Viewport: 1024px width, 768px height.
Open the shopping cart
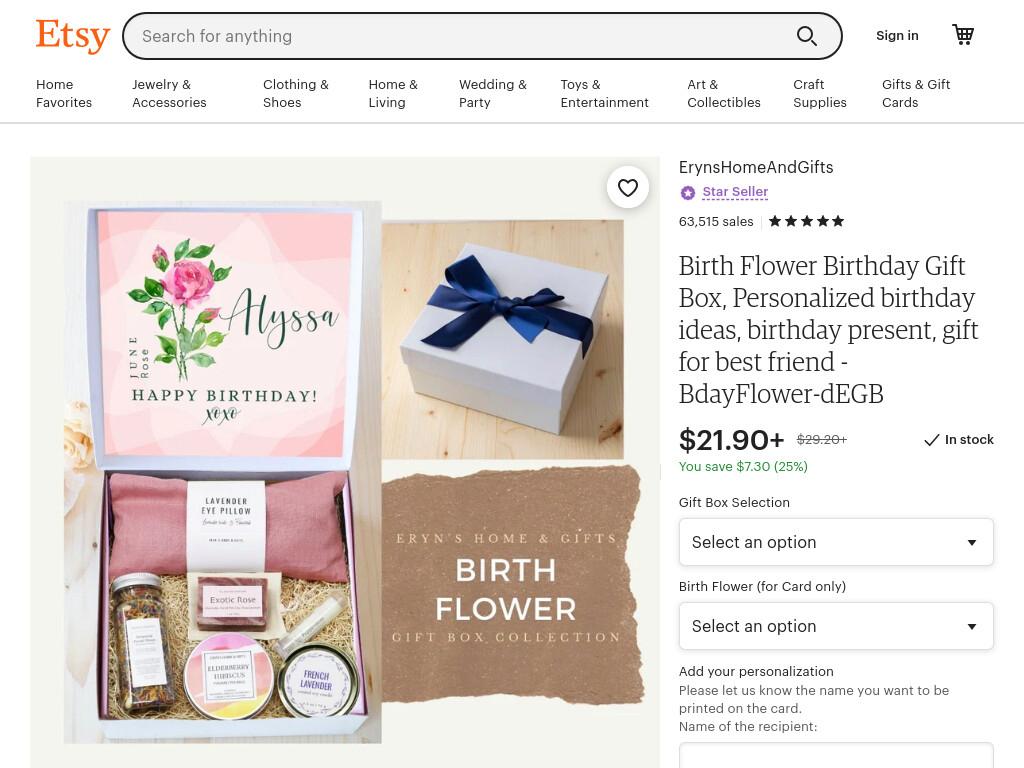coord(963,35)
